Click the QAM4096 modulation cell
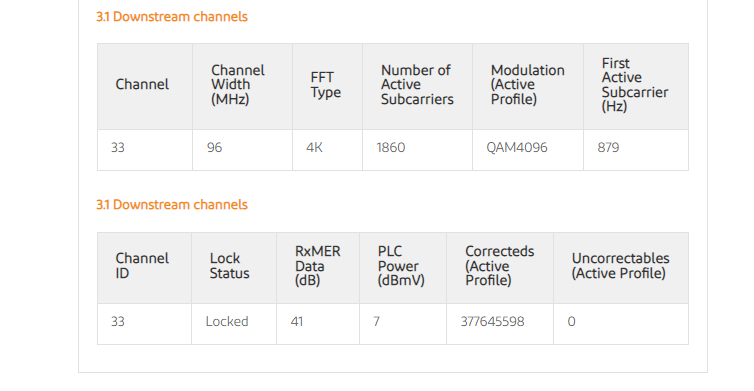The height and width of the screenshot is (391, 754). 516,147
